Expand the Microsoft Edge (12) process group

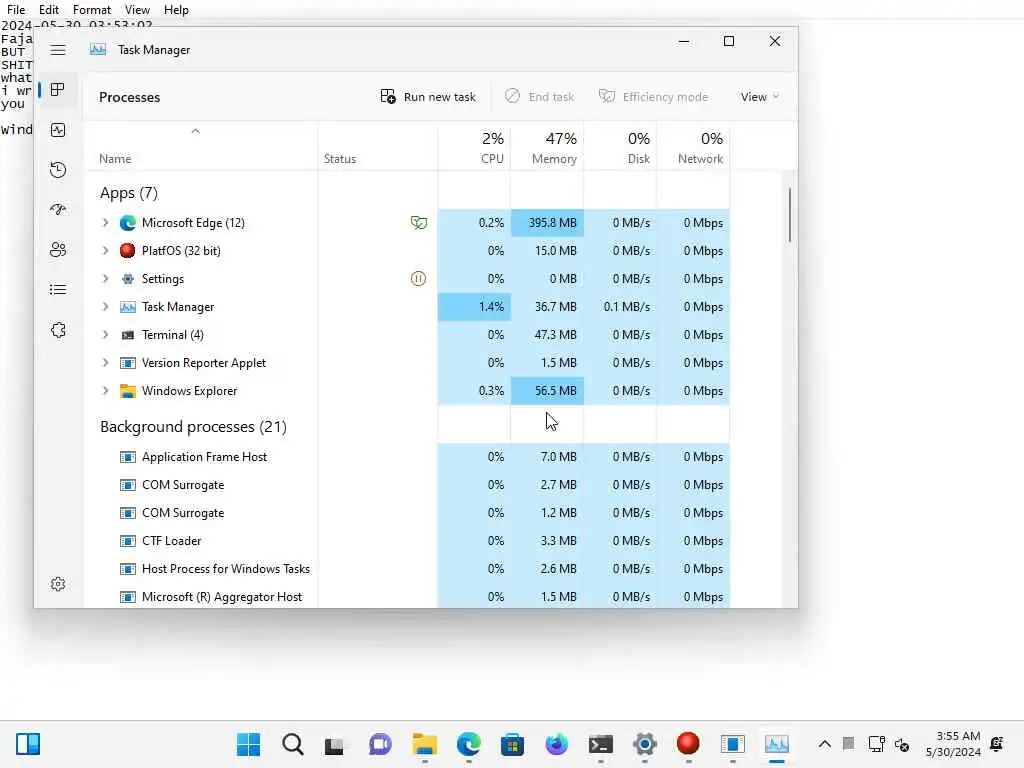pyautogui.click(x=105, y=223)
